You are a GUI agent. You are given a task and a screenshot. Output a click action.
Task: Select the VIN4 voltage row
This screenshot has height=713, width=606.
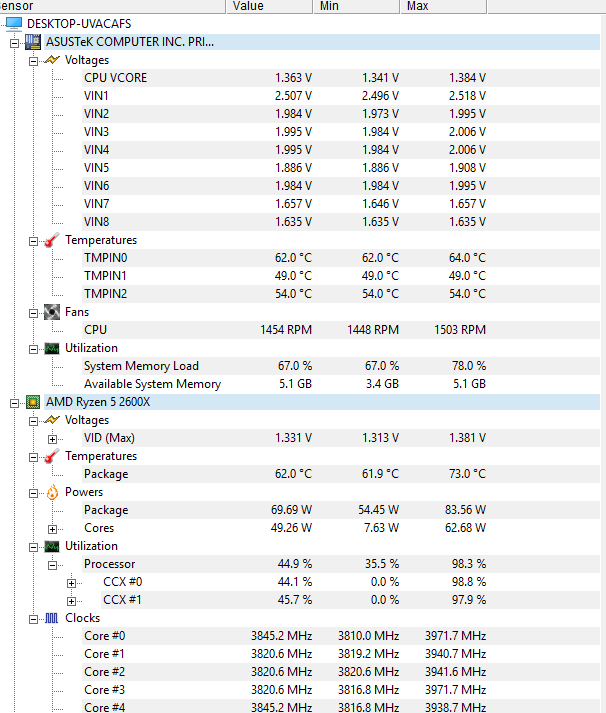[341, 150]
